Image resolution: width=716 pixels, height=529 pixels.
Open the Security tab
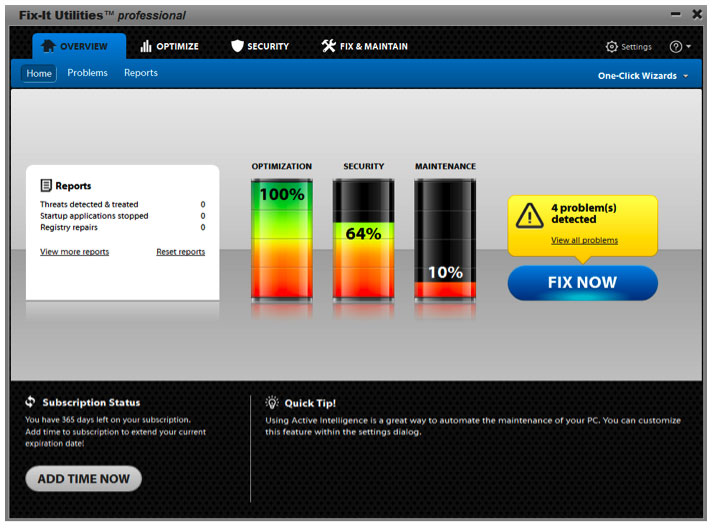(260, 46)
